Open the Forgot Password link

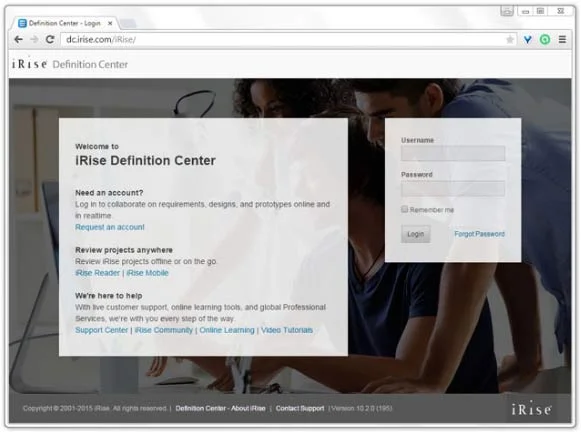(x=479, y=234)
